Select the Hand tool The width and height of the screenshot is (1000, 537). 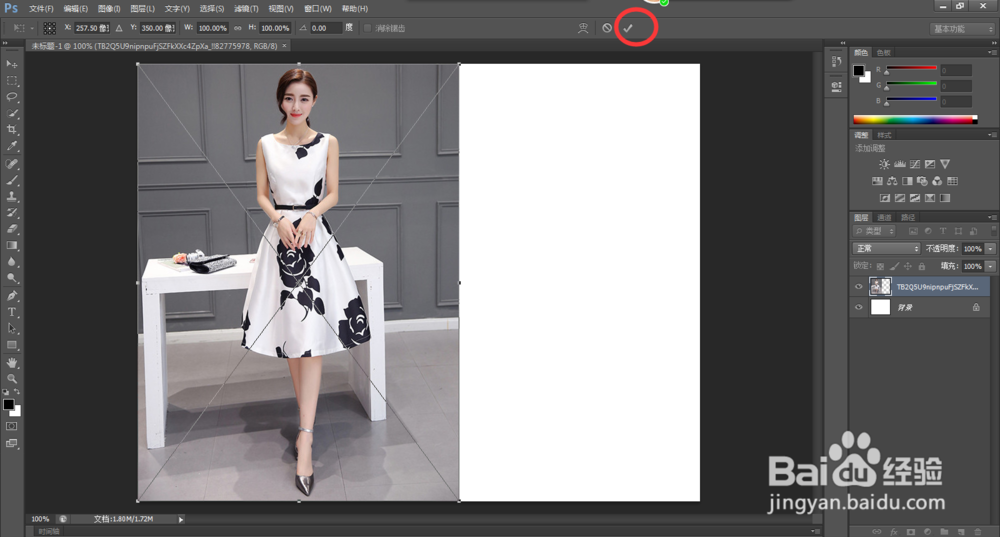click(x=11, y=362)
